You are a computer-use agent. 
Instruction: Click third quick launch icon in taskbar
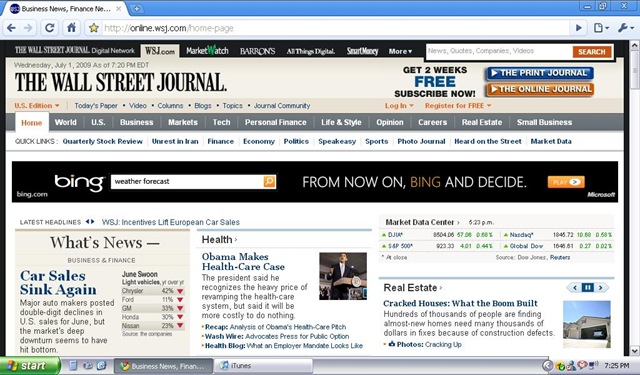(101, 366)
